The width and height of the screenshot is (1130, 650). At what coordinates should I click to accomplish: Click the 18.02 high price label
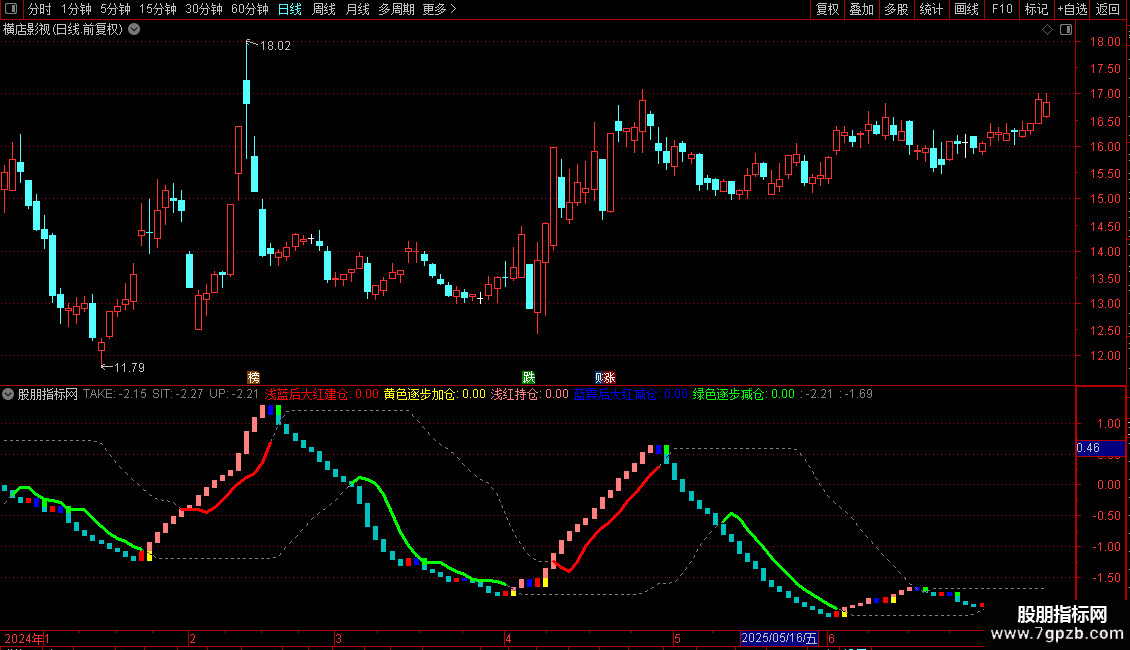[x=275, y=45]
